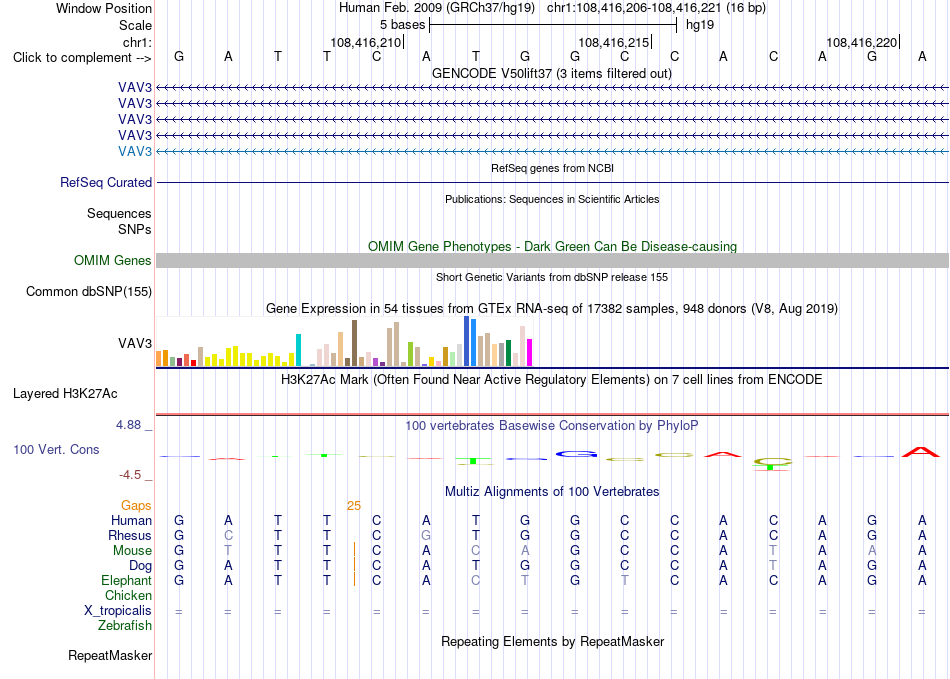
Task: Click the tall dark-brown GTEx expression bar
Action: (354, 343)
